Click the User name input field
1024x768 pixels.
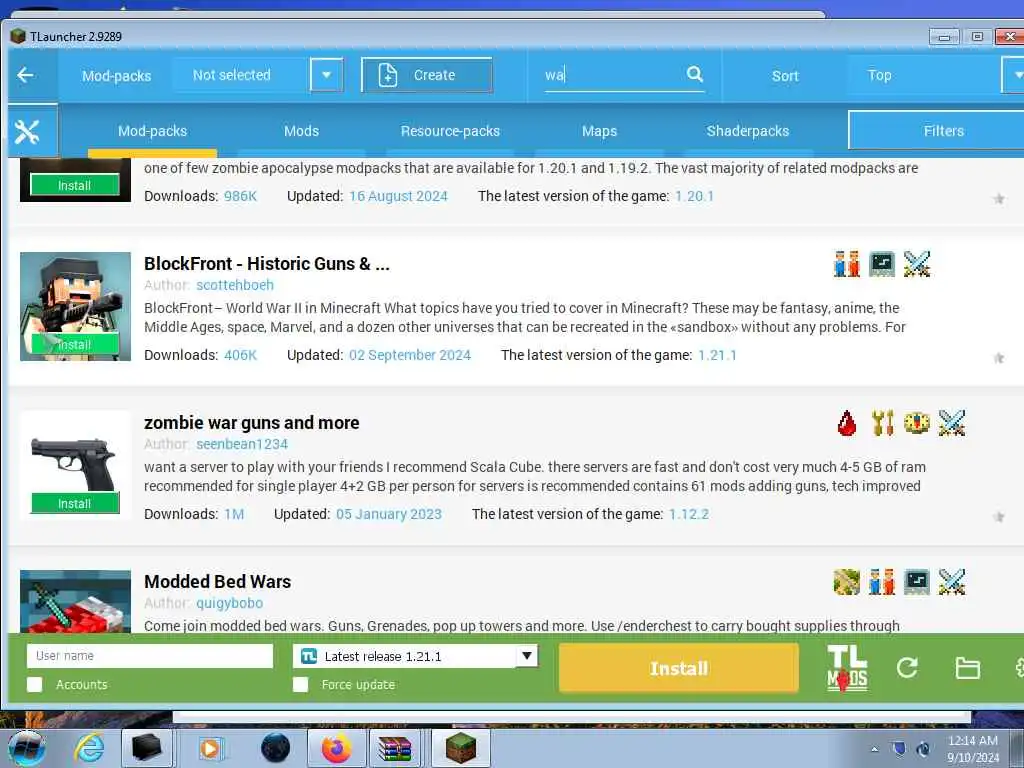coord(150,656)
